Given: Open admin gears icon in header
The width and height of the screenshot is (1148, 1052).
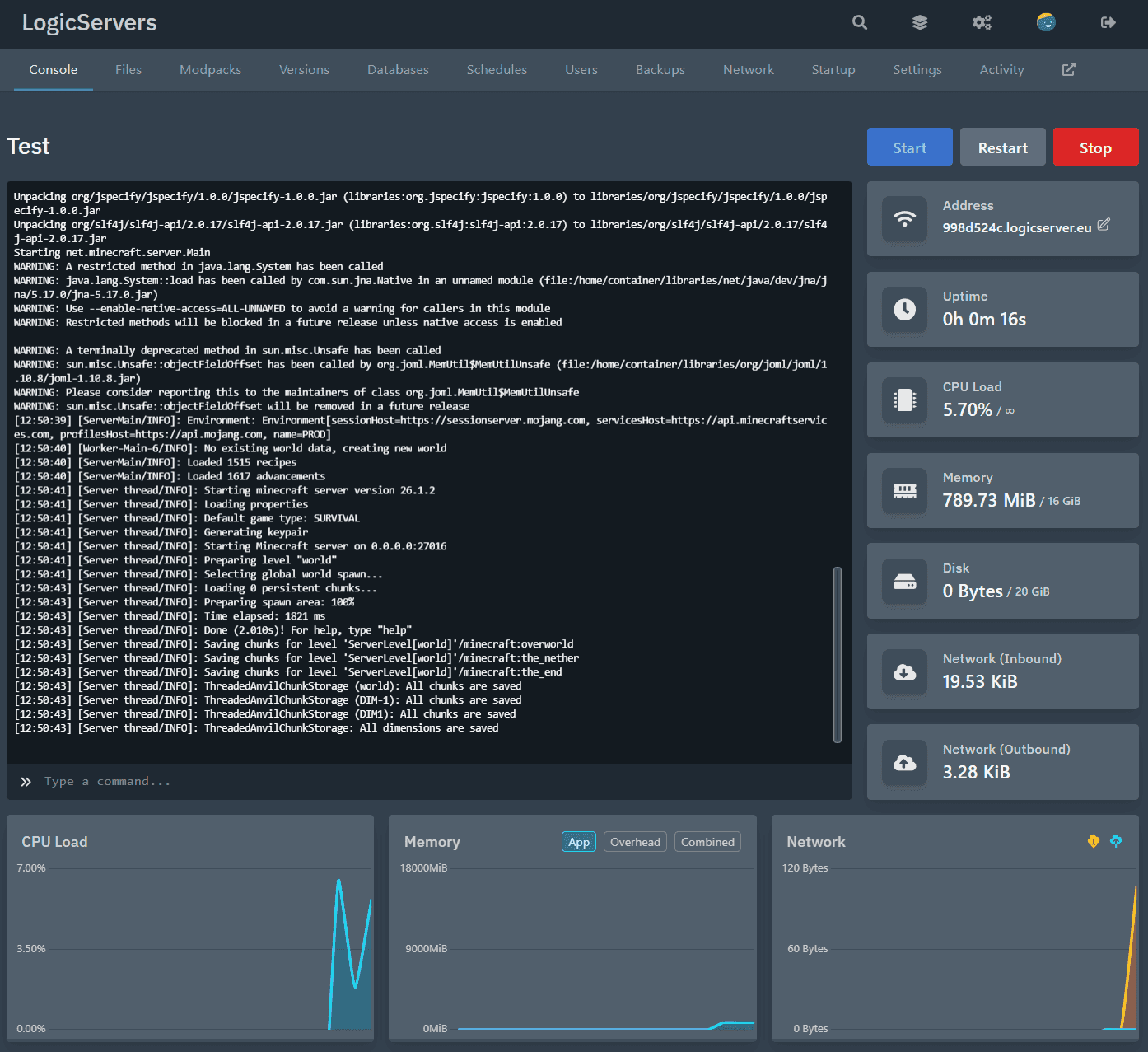Looking at the screenshot, I should coord(982,22).
